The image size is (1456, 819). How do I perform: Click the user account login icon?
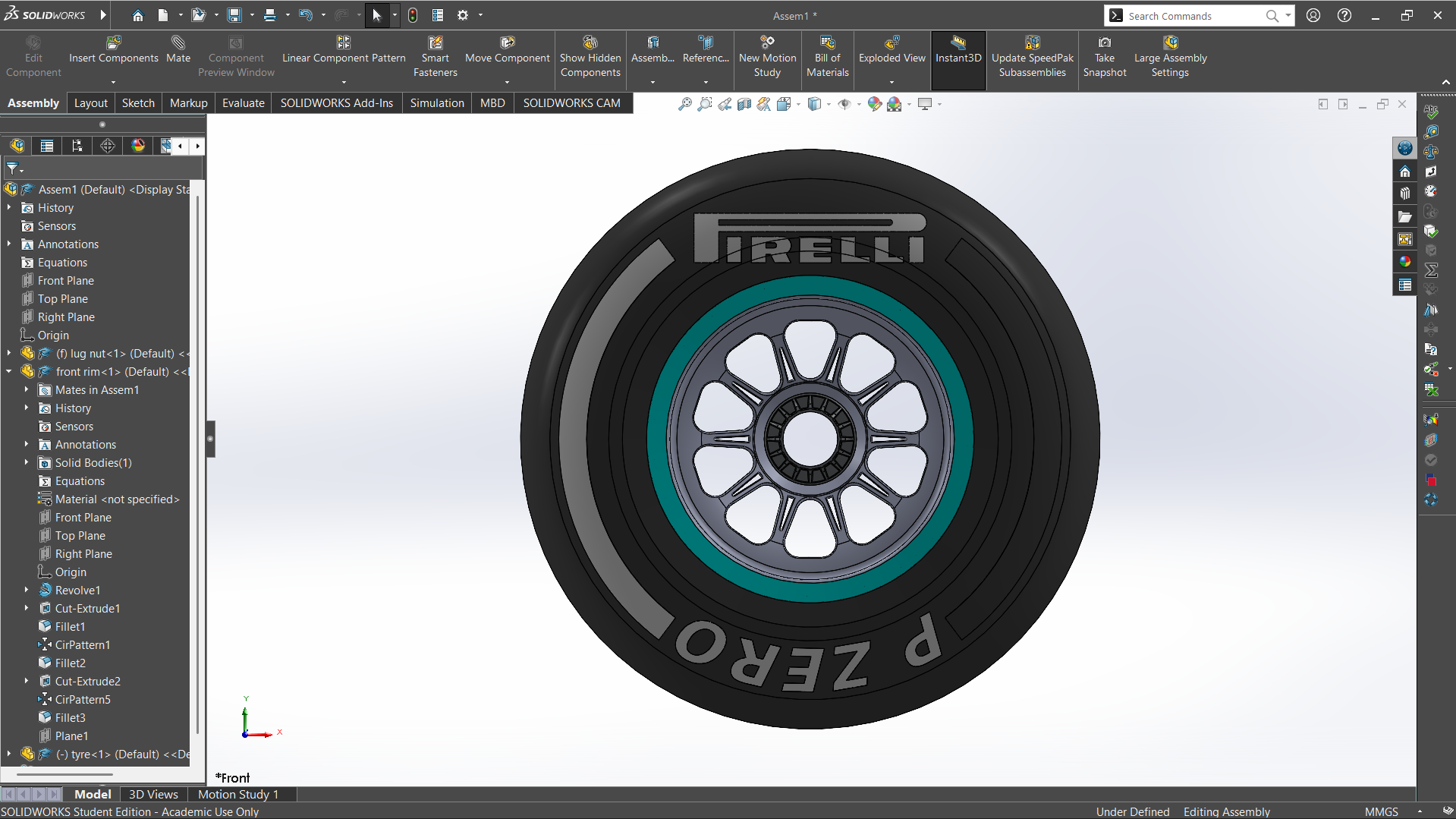pos(1313,15)
